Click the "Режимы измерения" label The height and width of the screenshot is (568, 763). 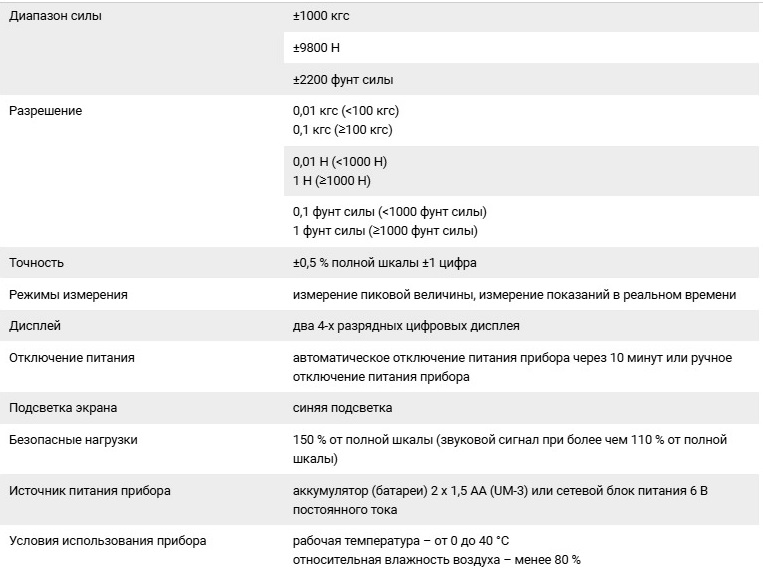(x=68, y=295)
